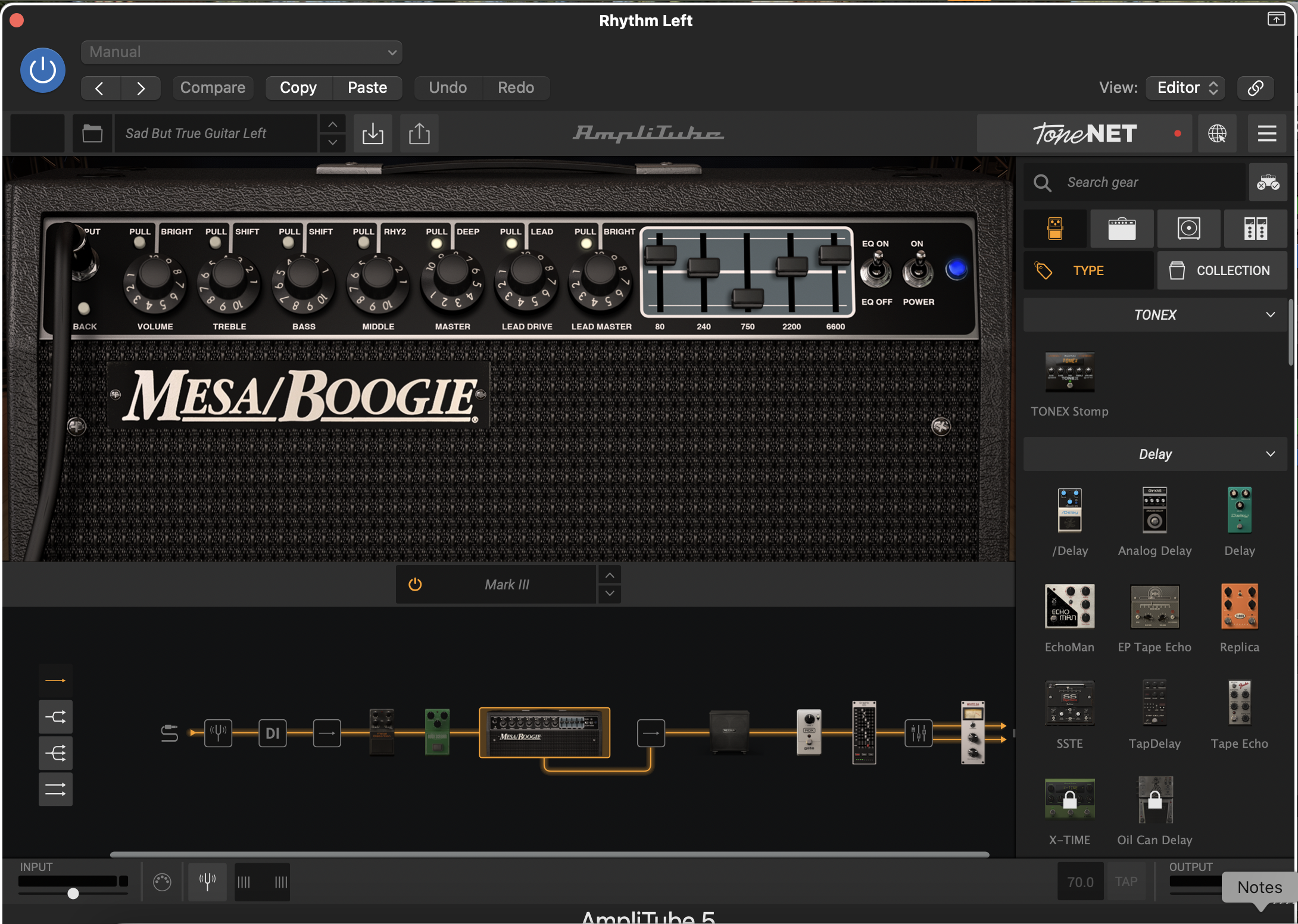Image resolution: width=1298 pixels, height=924 pixels.
Task: Click the Redo button
Action: [x=516, y=88]
